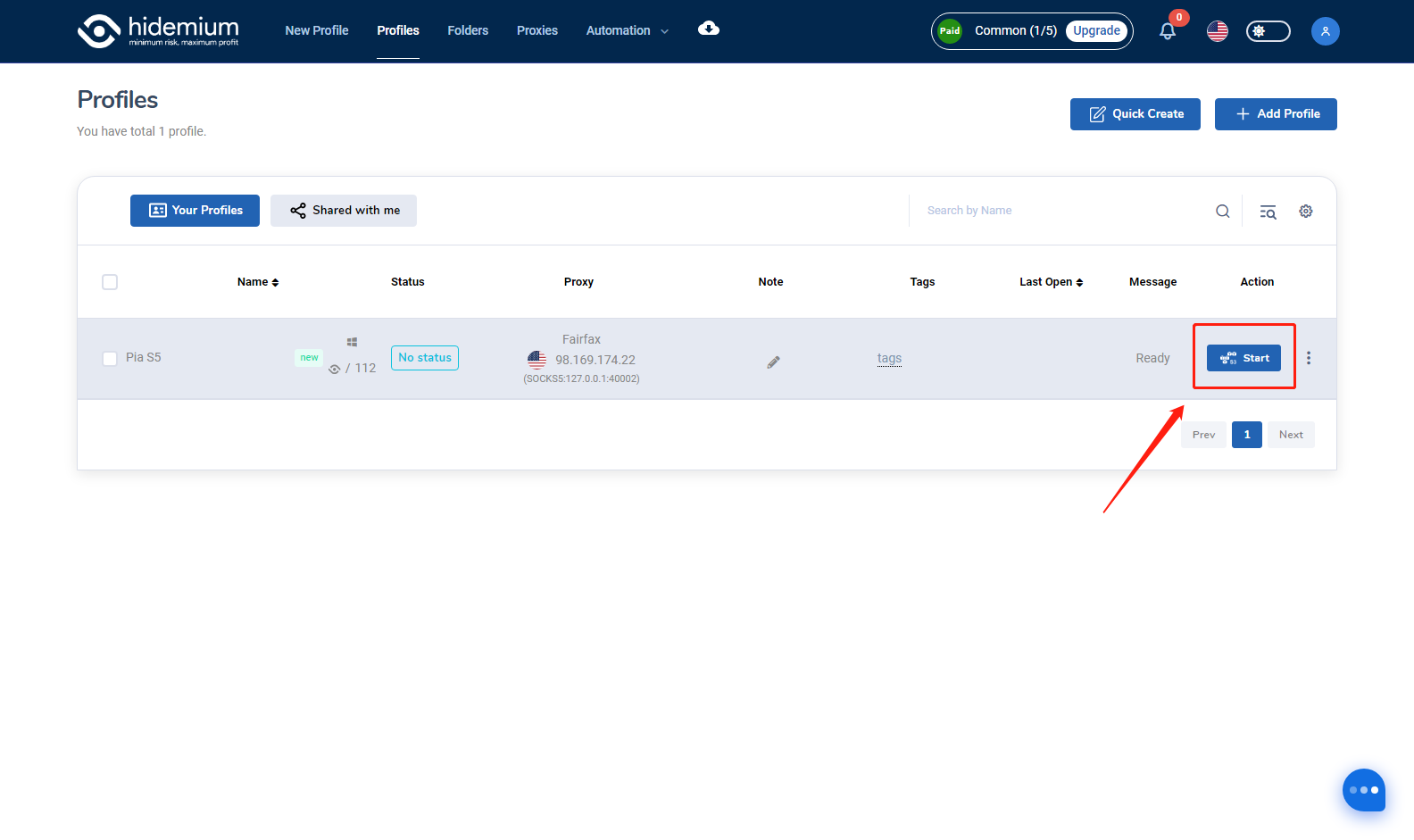Image resolution: width=1414 pixels, height=840 pixels.
Task: Click the cloud download icon in navbar
Action: pyautogui.click(x=708, y=29)
